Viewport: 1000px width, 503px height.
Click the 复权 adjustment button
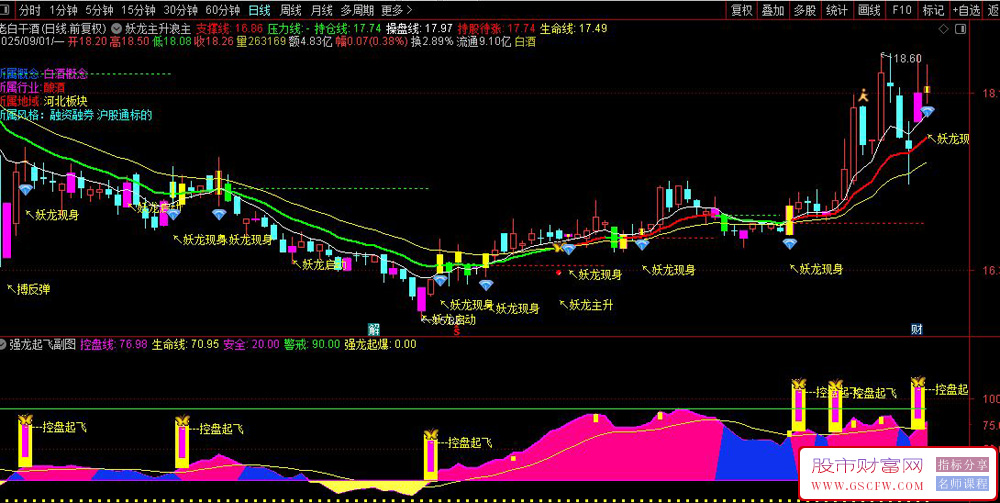pos(742,10)
